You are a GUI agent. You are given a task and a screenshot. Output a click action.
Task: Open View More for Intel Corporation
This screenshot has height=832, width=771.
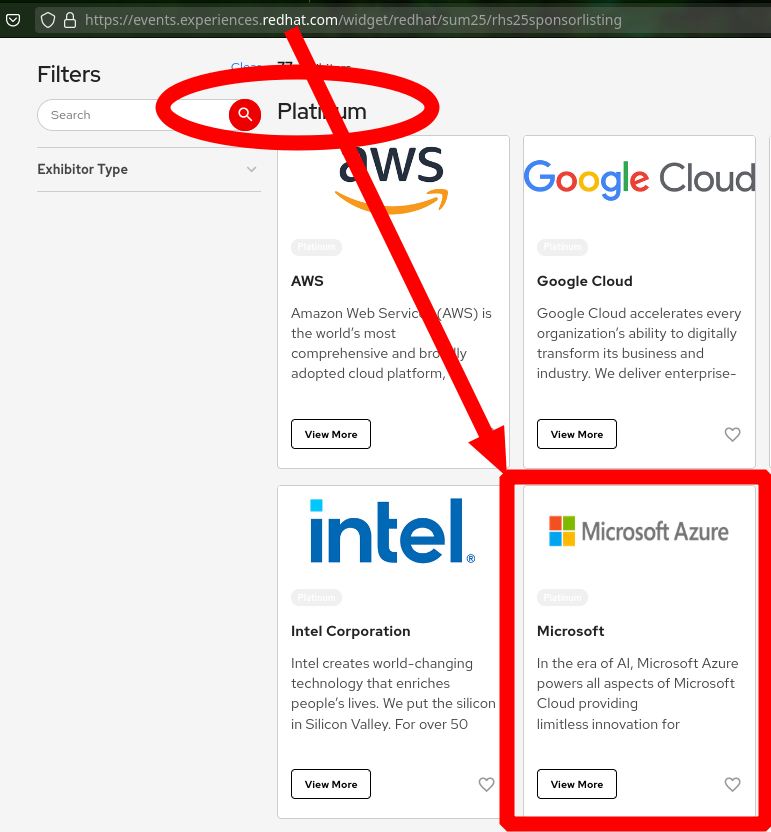331,784
